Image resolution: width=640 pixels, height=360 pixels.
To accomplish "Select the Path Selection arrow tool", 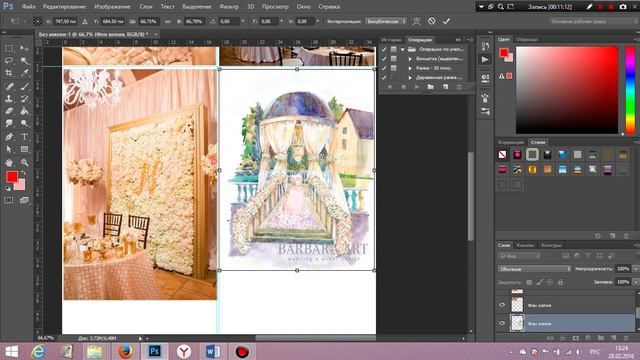I will 9,149.
